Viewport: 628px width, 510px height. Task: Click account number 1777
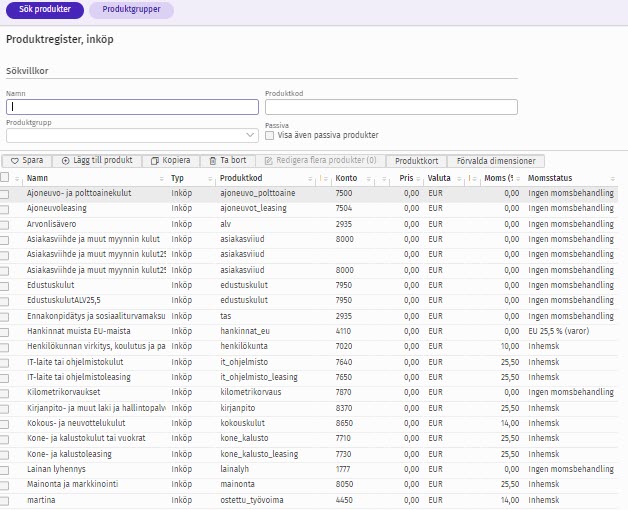click(343, 469)
